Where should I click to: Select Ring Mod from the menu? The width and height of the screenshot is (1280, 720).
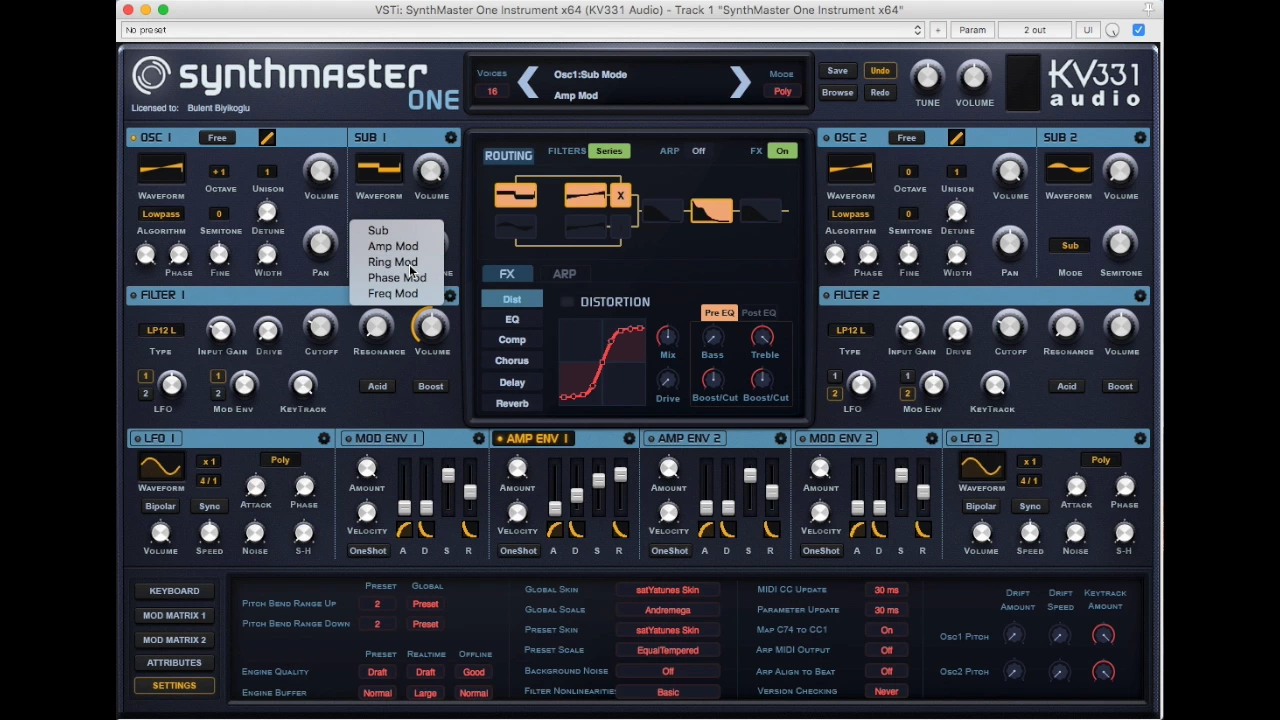(393, 262)
